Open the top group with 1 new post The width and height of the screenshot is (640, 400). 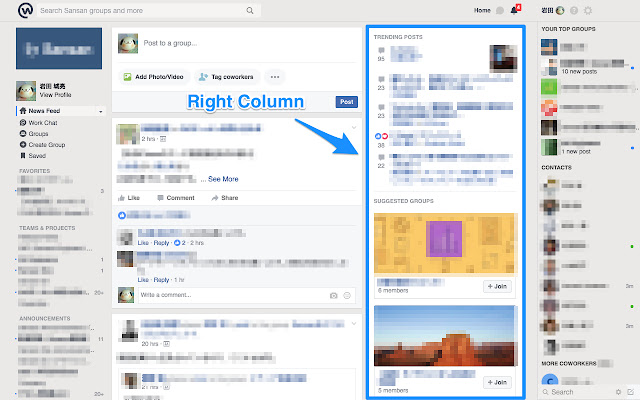589,147
